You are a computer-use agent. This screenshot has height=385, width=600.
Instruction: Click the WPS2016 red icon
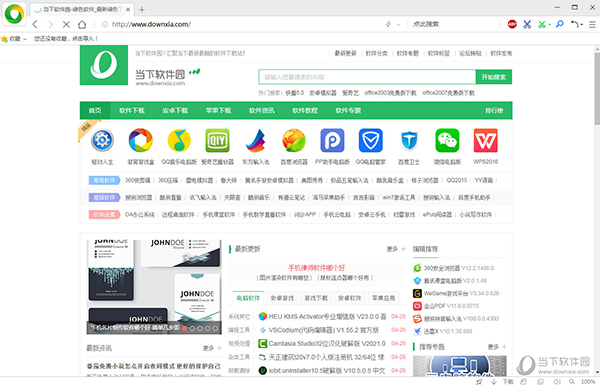pos(486,140)
